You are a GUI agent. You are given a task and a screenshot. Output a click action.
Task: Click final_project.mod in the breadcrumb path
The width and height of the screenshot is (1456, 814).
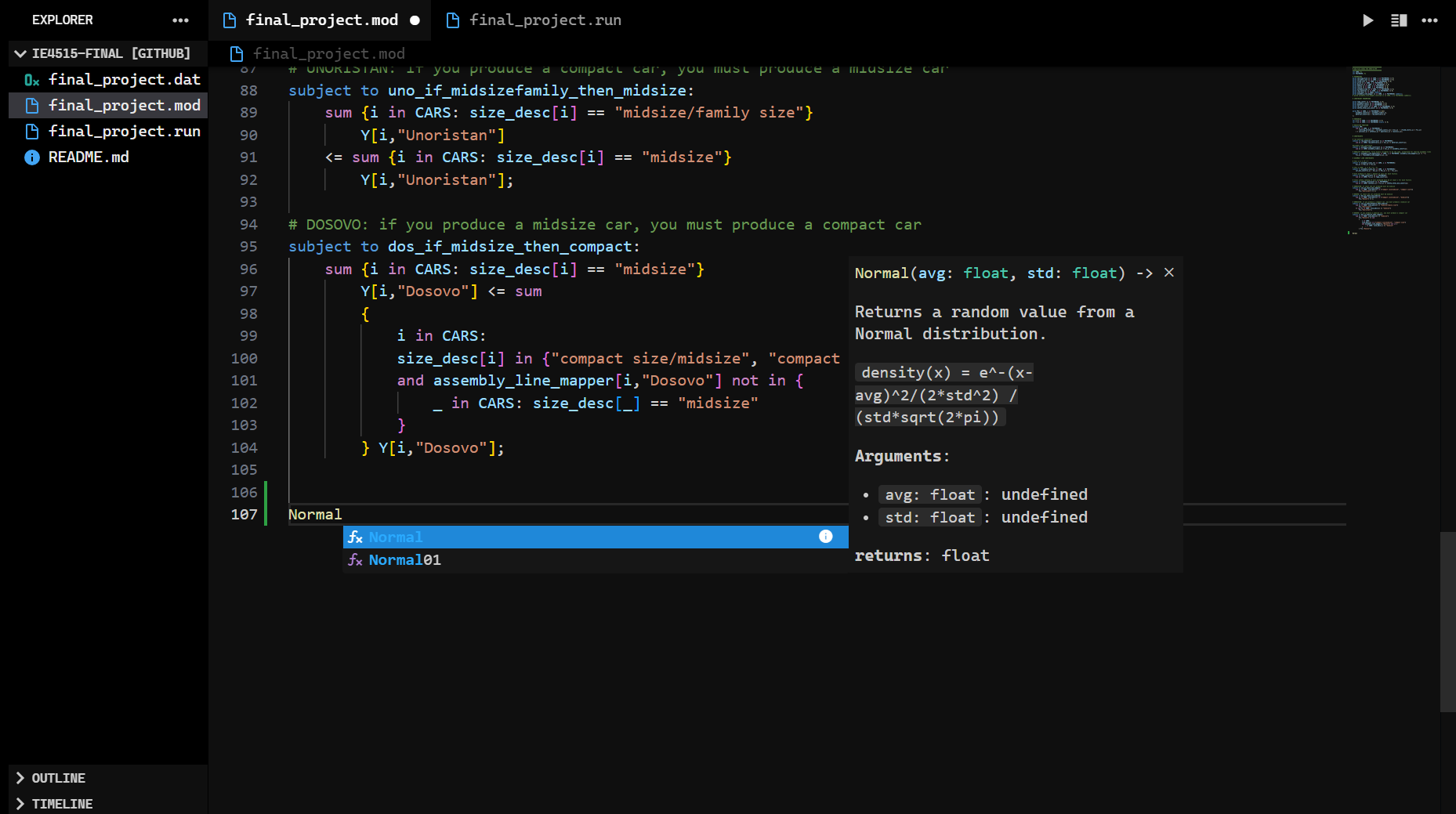click(328, 53)
